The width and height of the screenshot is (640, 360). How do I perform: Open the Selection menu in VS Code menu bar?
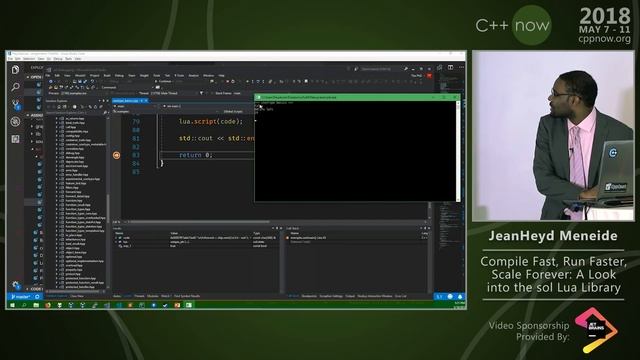[29, 59]
